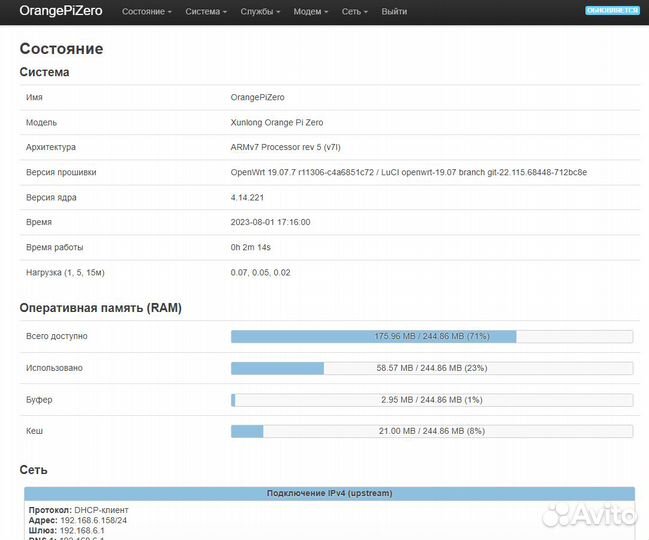Viewport: 649px width, 540px height.
Task: Click the Нагрузка (1, 5, 15м) label
Action: click(x=65, y=273)
